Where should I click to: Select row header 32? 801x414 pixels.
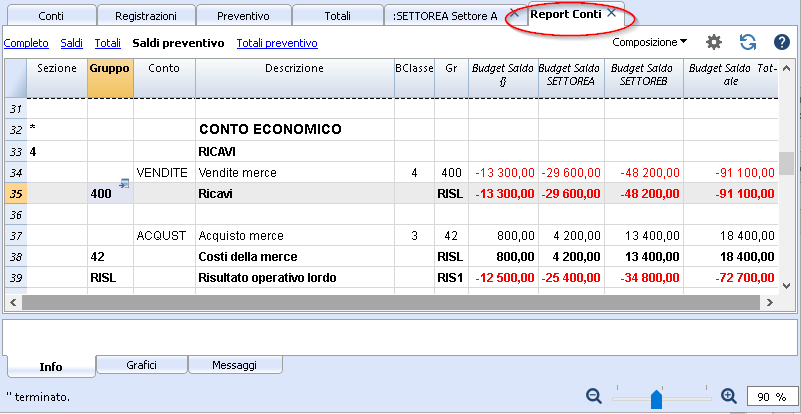click(16, 130)
